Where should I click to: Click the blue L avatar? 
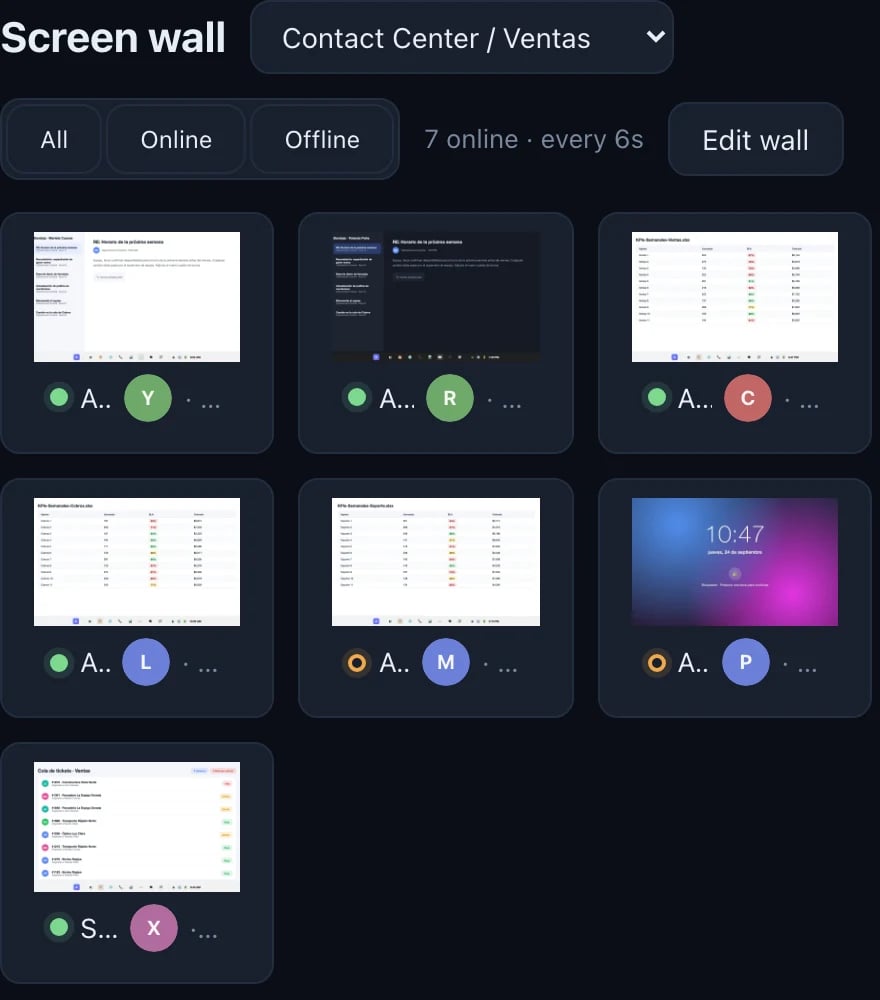[146, 662]
